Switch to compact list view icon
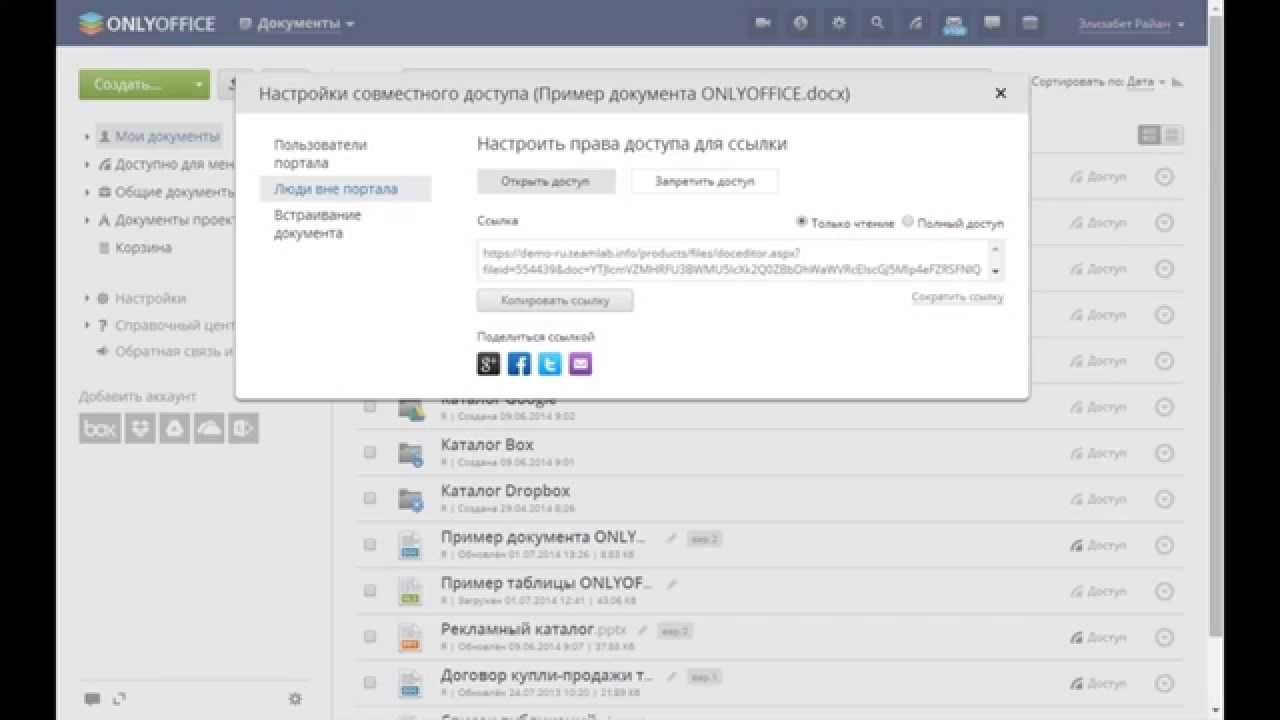The height and width of the screenshot is (720, 1280). (x=1150, y=135)
